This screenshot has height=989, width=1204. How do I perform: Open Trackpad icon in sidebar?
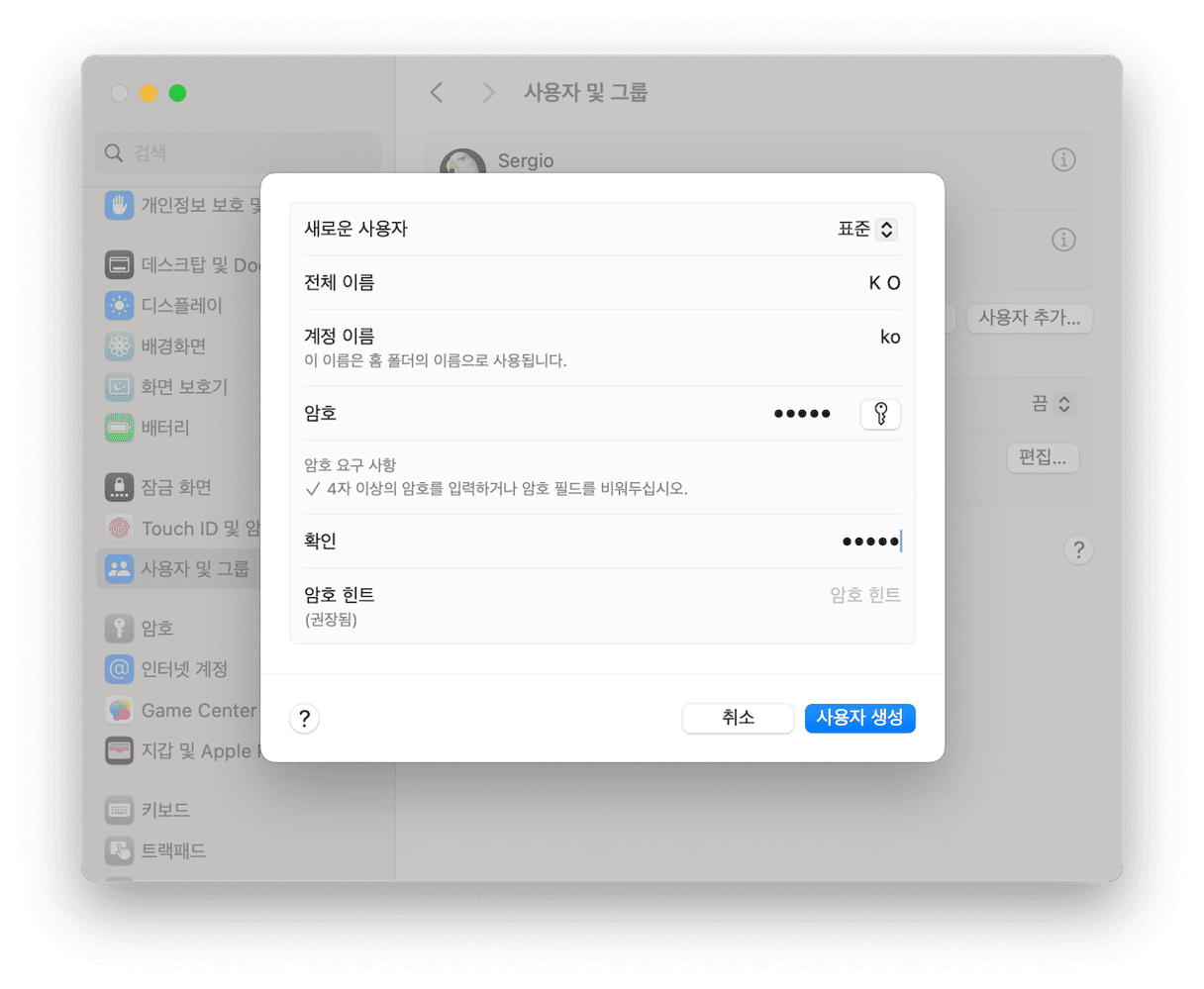pos(119,850)
